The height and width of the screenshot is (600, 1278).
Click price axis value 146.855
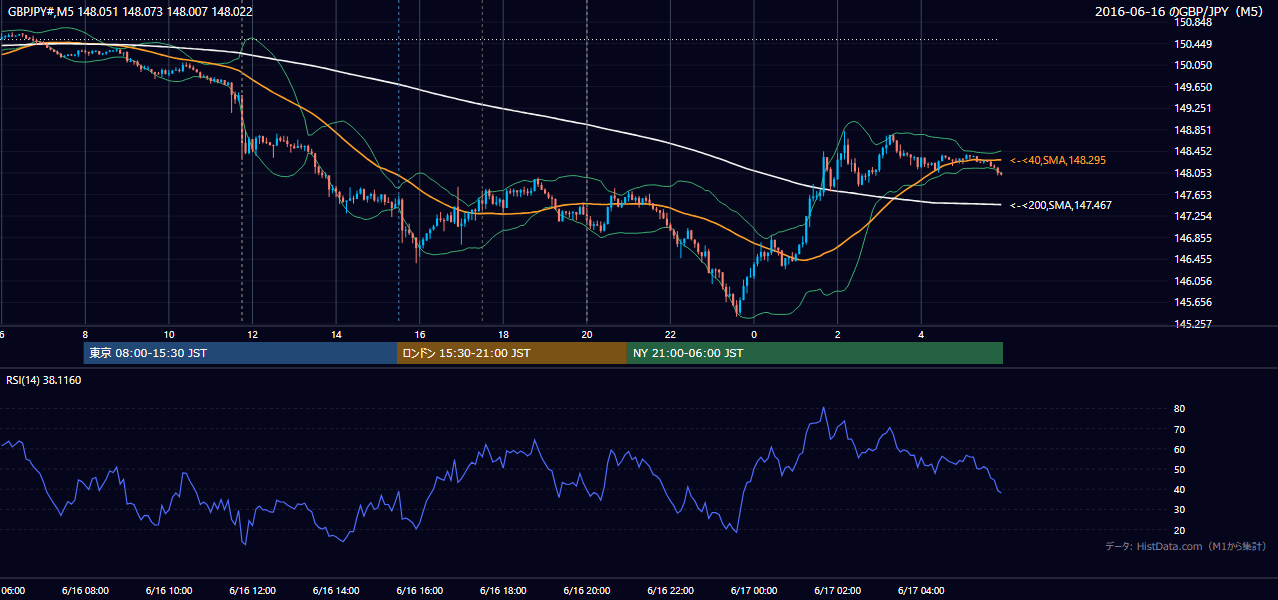click(1192, 238)
